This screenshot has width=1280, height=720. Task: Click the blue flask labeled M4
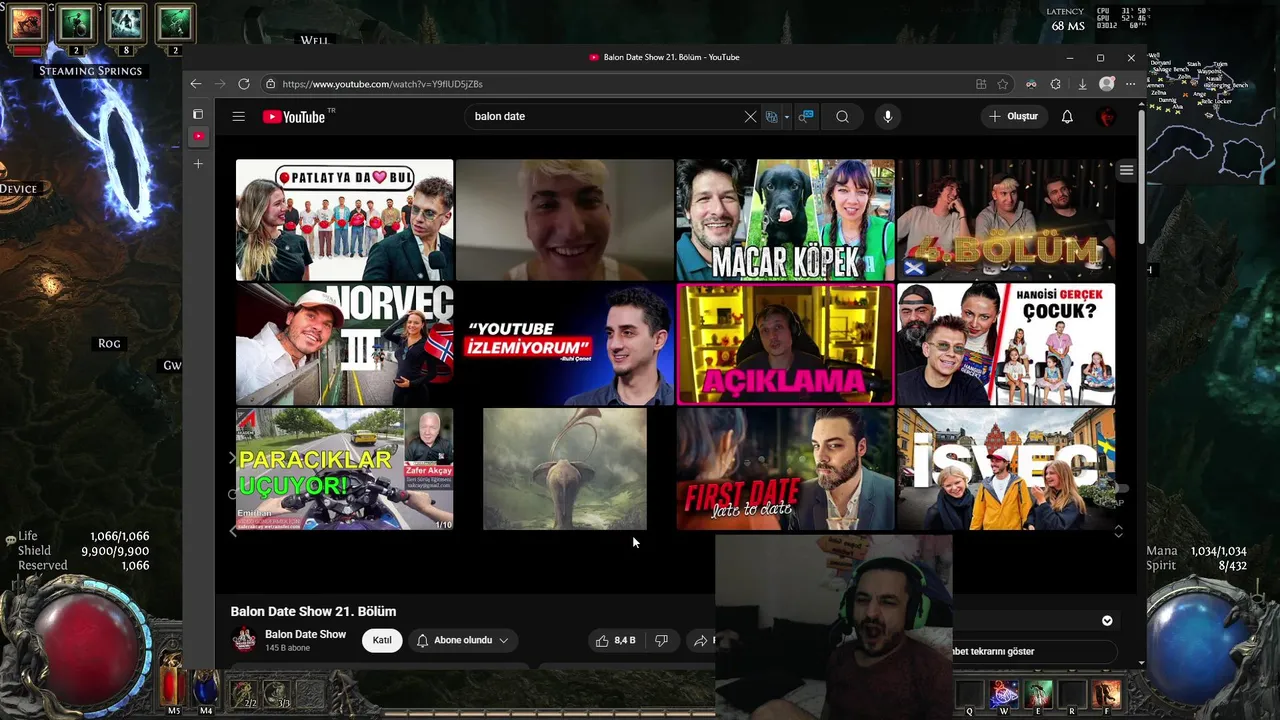(205, 687)
